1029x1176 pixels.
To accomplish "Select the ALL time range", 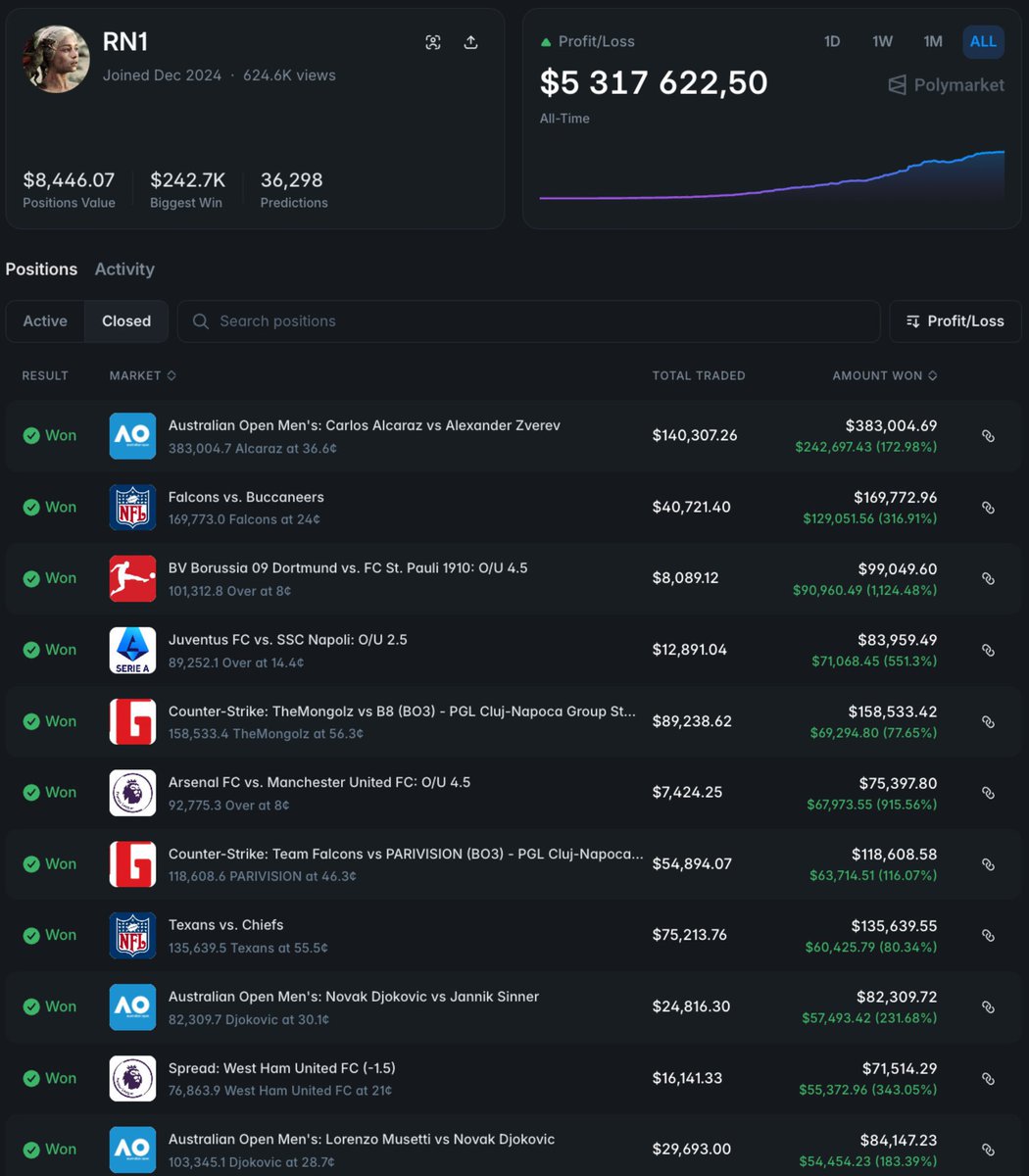I will coord(983,41).
